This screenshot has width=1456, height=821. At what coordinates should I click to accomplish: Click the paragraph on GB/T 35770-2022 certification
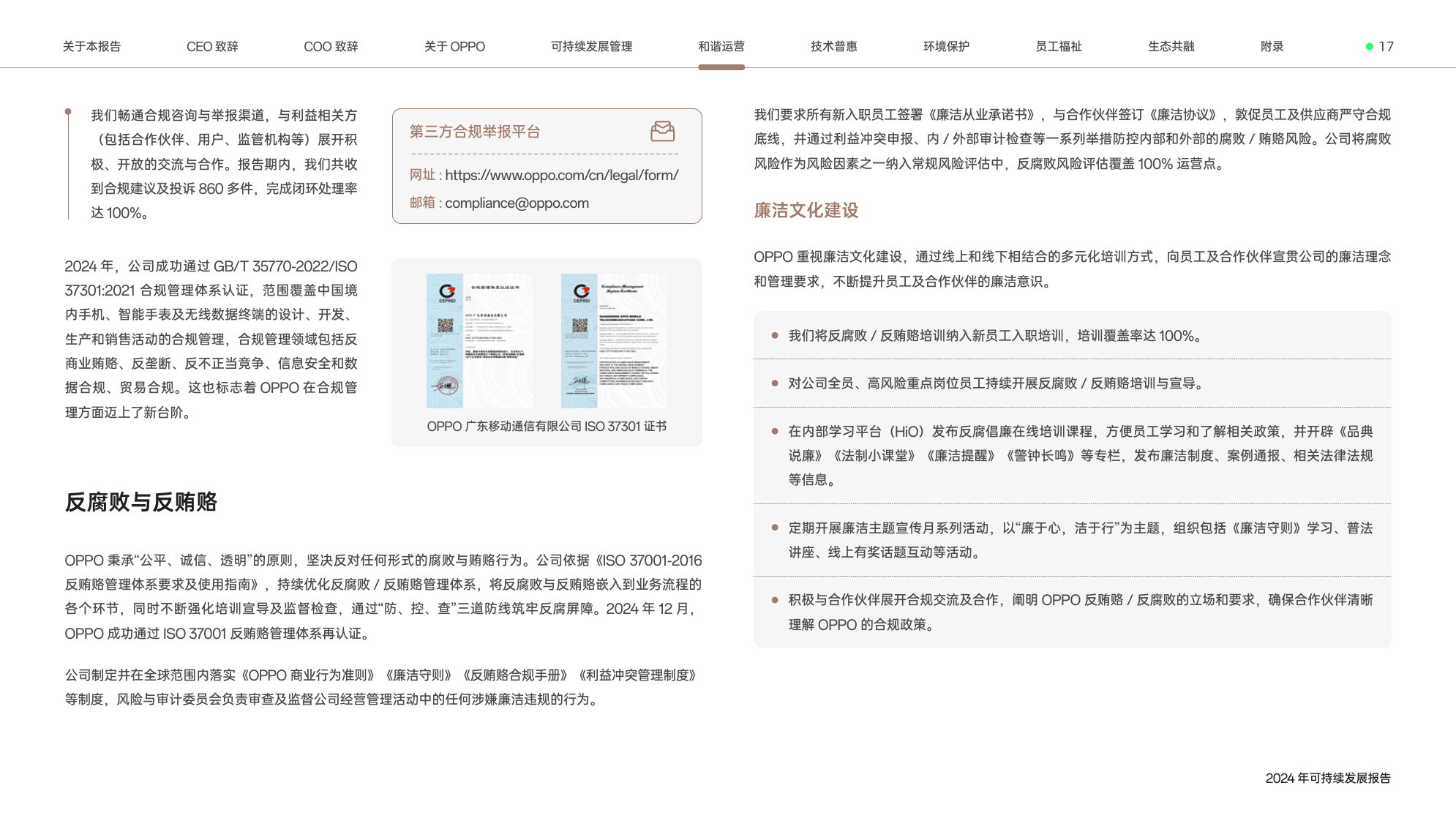[211, 339]
